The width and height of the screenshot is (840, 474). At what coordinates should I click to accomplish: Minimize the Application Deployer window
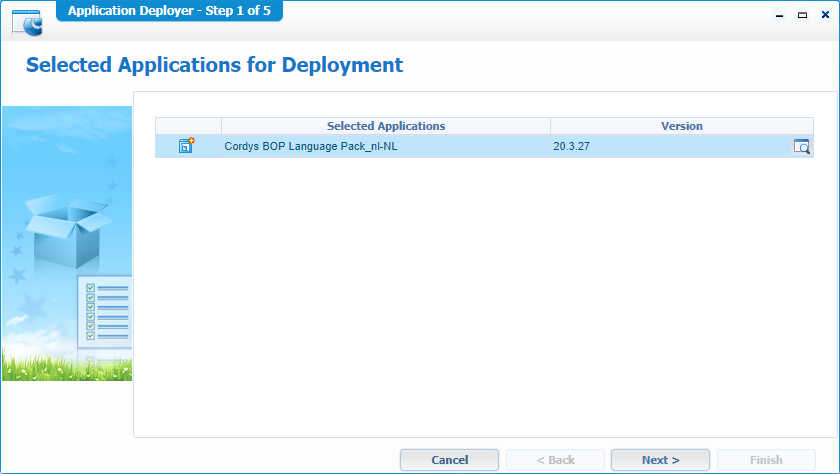[x=779, y=15]
